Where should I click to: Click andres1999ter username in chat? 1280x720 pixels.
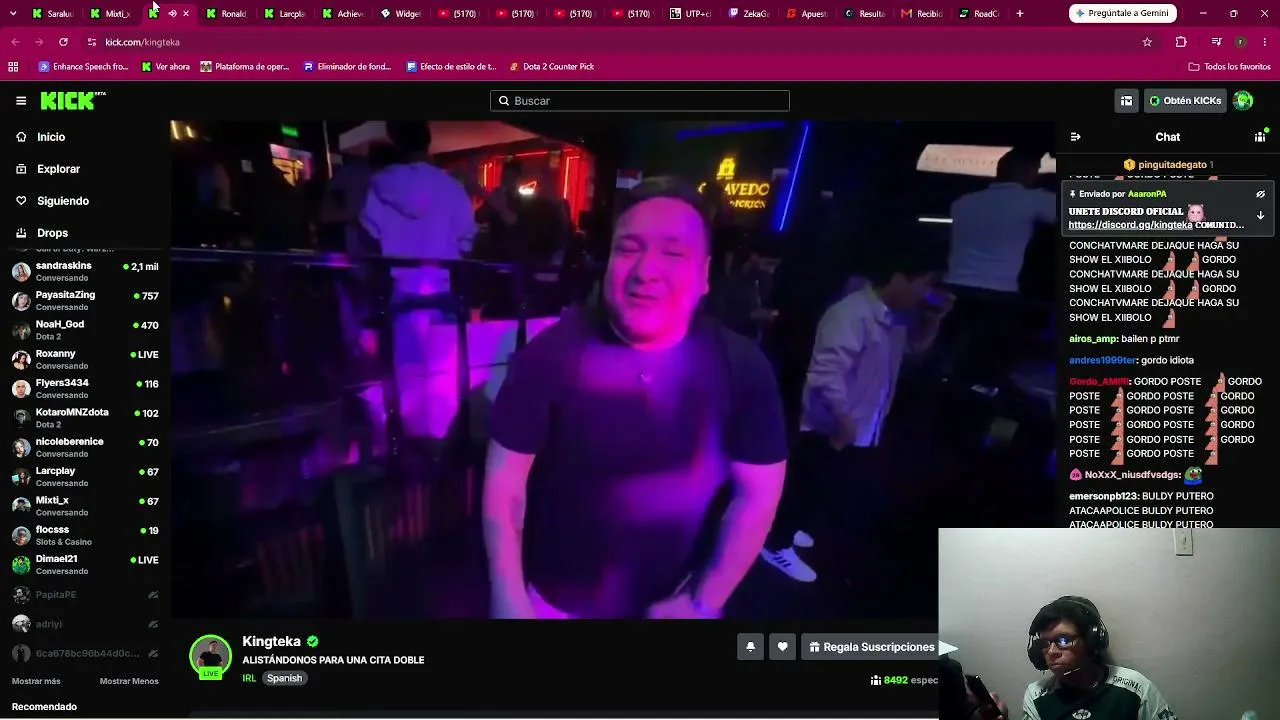pos(1102,360)
